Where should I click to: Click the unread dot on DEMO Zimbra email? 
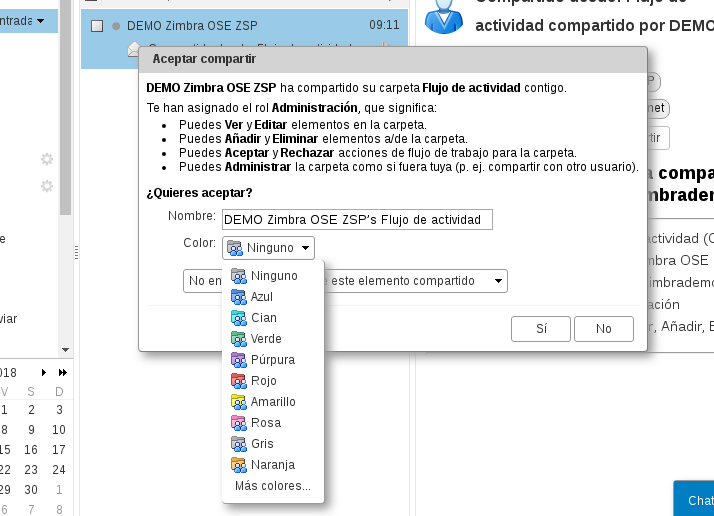(116, 26)
